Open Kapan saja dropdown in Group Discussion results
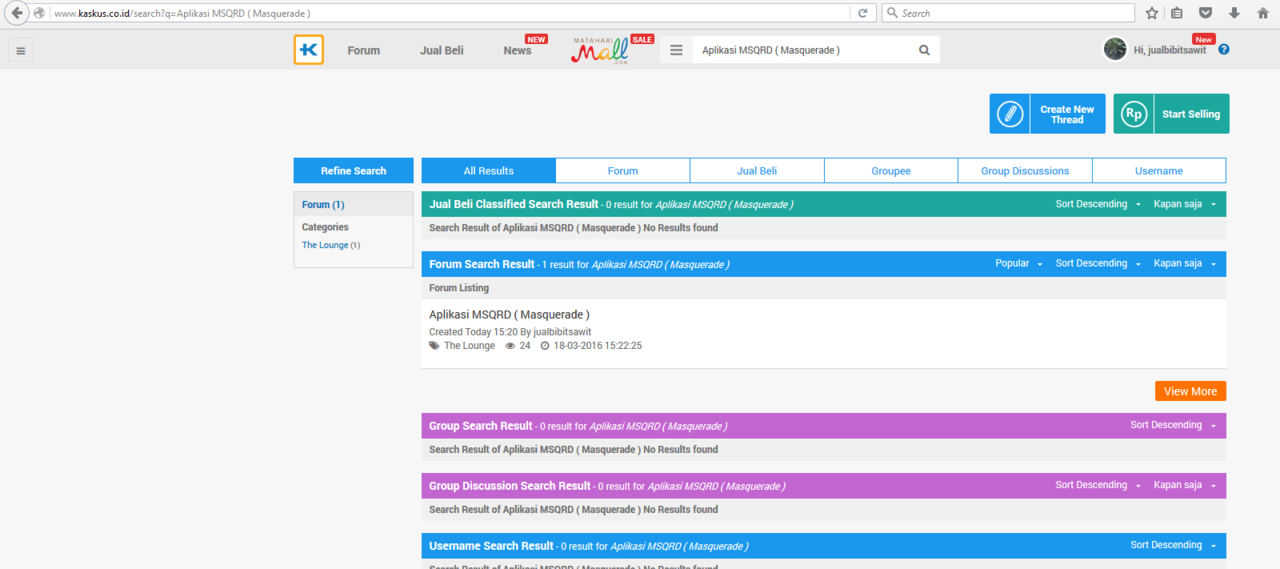 1185,485
